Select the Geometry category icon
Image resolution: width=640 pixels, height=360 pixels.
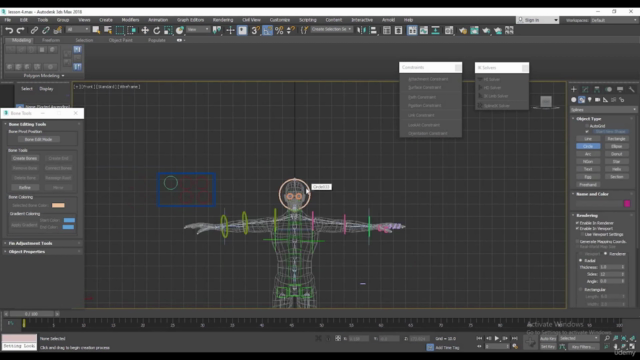[x=574, y=100]
